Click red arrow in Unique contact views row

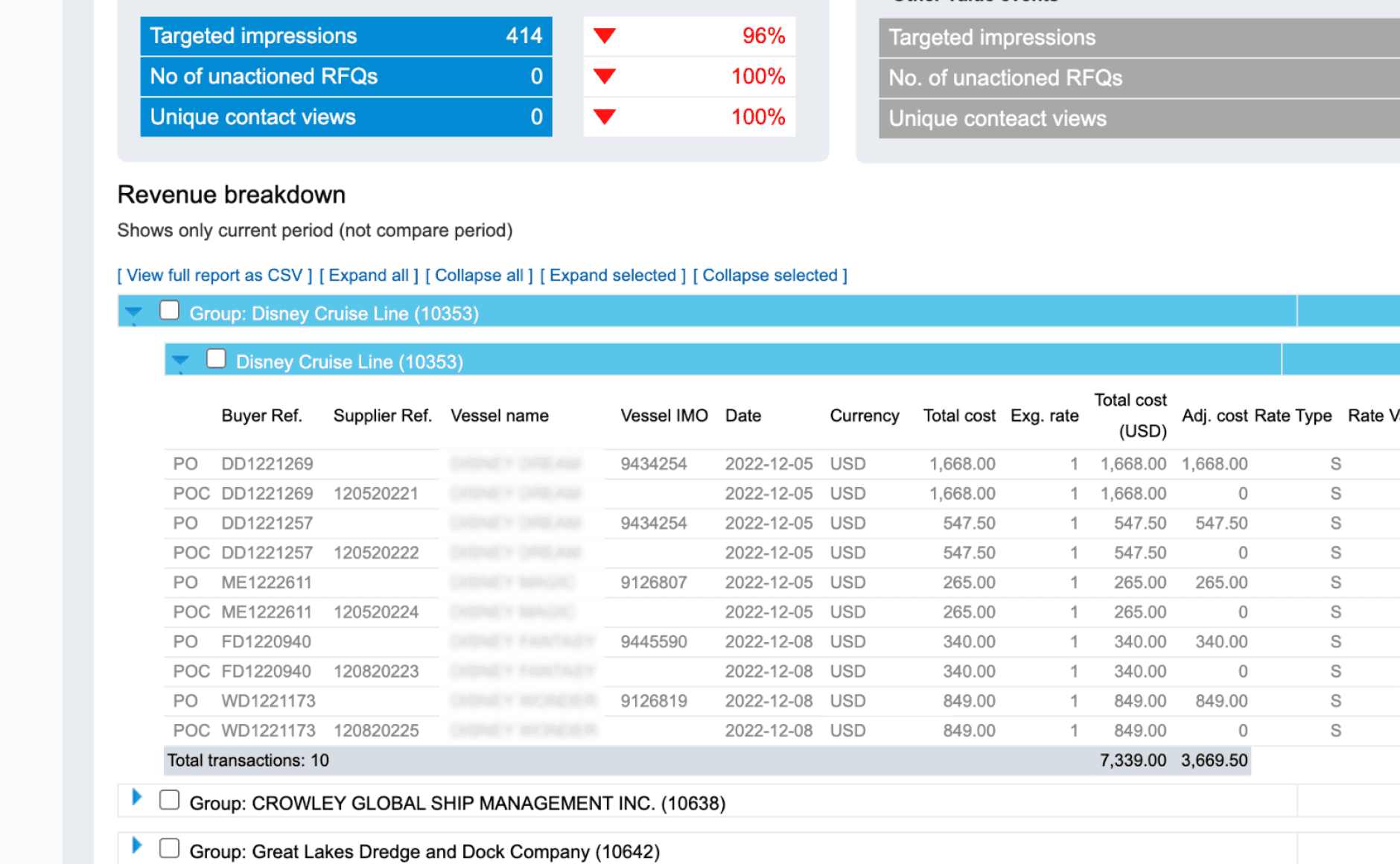(x=605, y=116)
